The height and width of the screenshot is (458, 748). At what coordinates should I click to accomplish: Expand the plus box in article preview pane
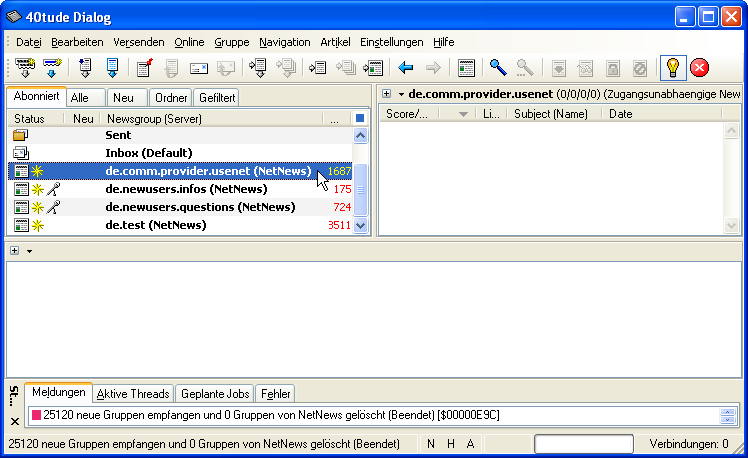[x=14, y=250]
